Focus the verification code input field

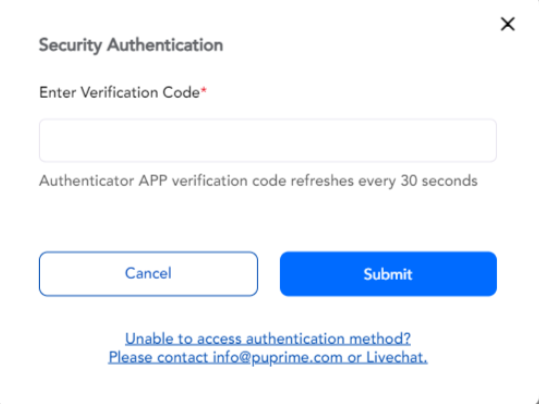268,140
